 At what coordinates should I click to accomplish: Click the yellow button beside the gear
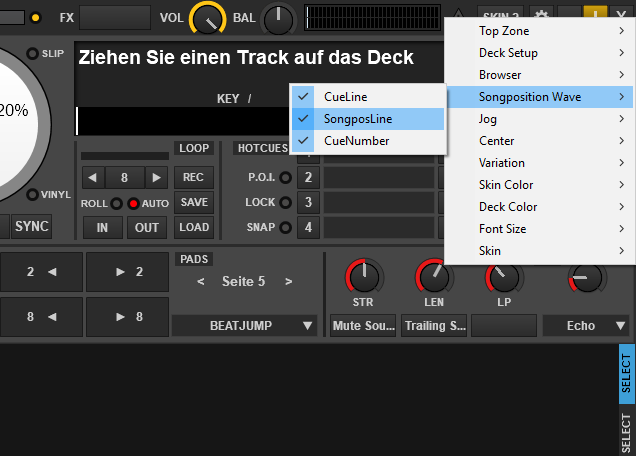coord(595,13)
